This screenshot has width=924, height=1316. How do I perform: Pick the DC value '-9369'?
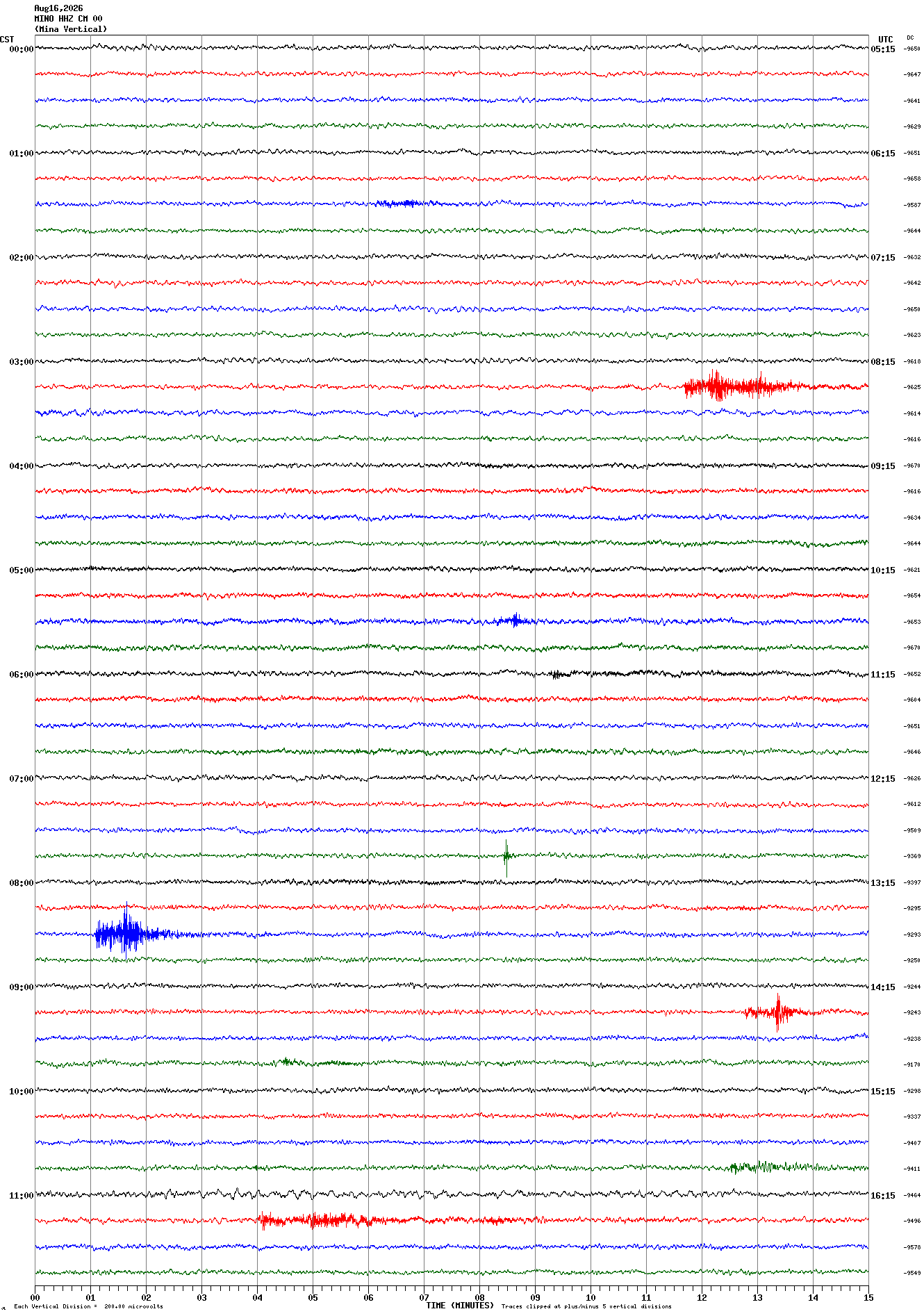point(912,857)
